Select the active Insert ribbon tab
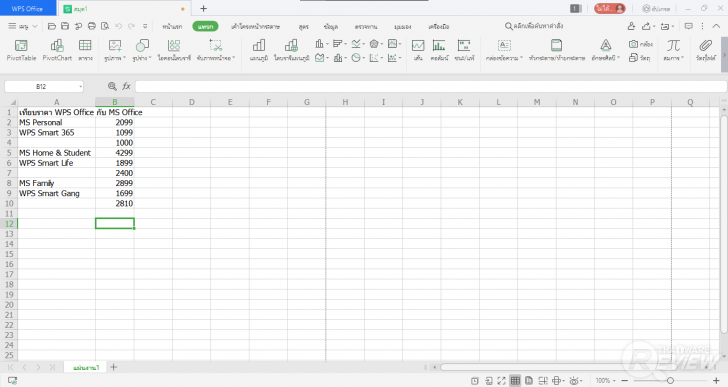The image size is (728, 387). tap(205, 26)
